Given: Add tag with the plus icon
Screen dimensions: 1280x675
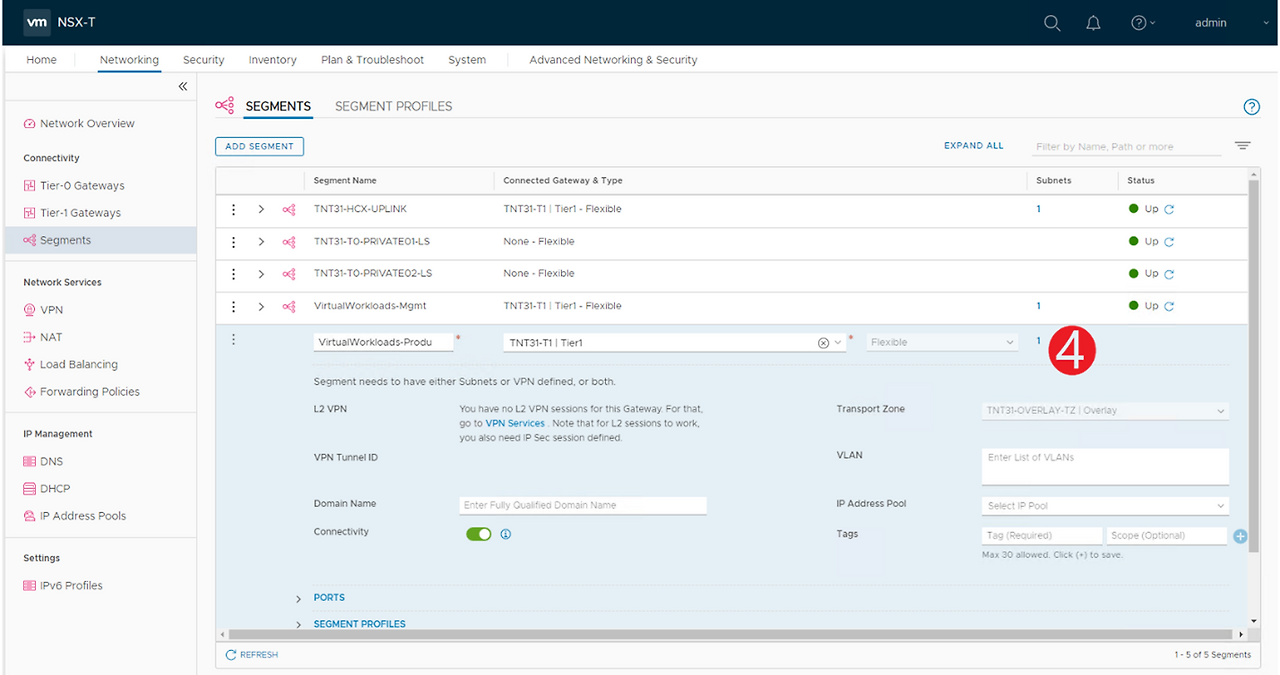Looking at the screenshot, I should coord(1240,536).
